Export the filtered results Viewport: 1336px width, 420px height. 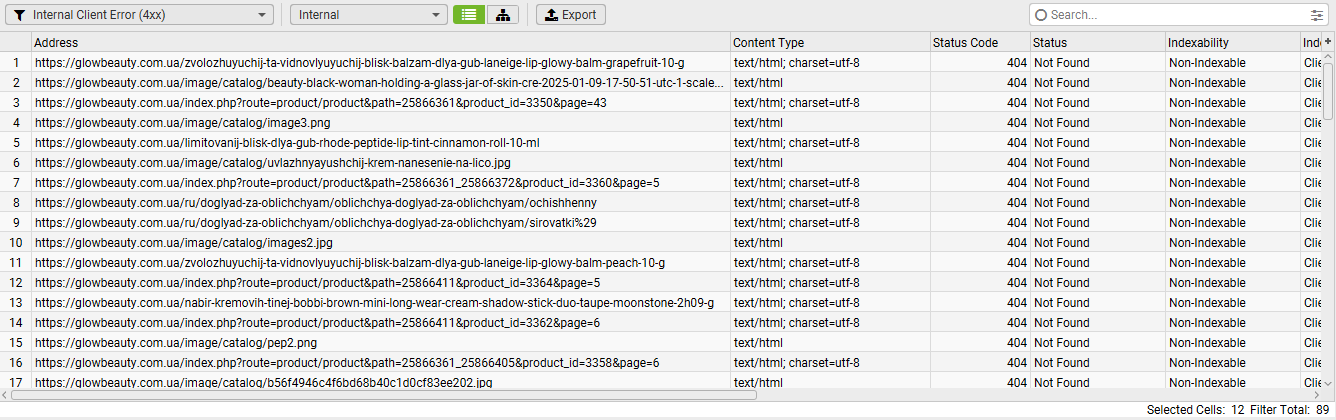click(570, 15)
